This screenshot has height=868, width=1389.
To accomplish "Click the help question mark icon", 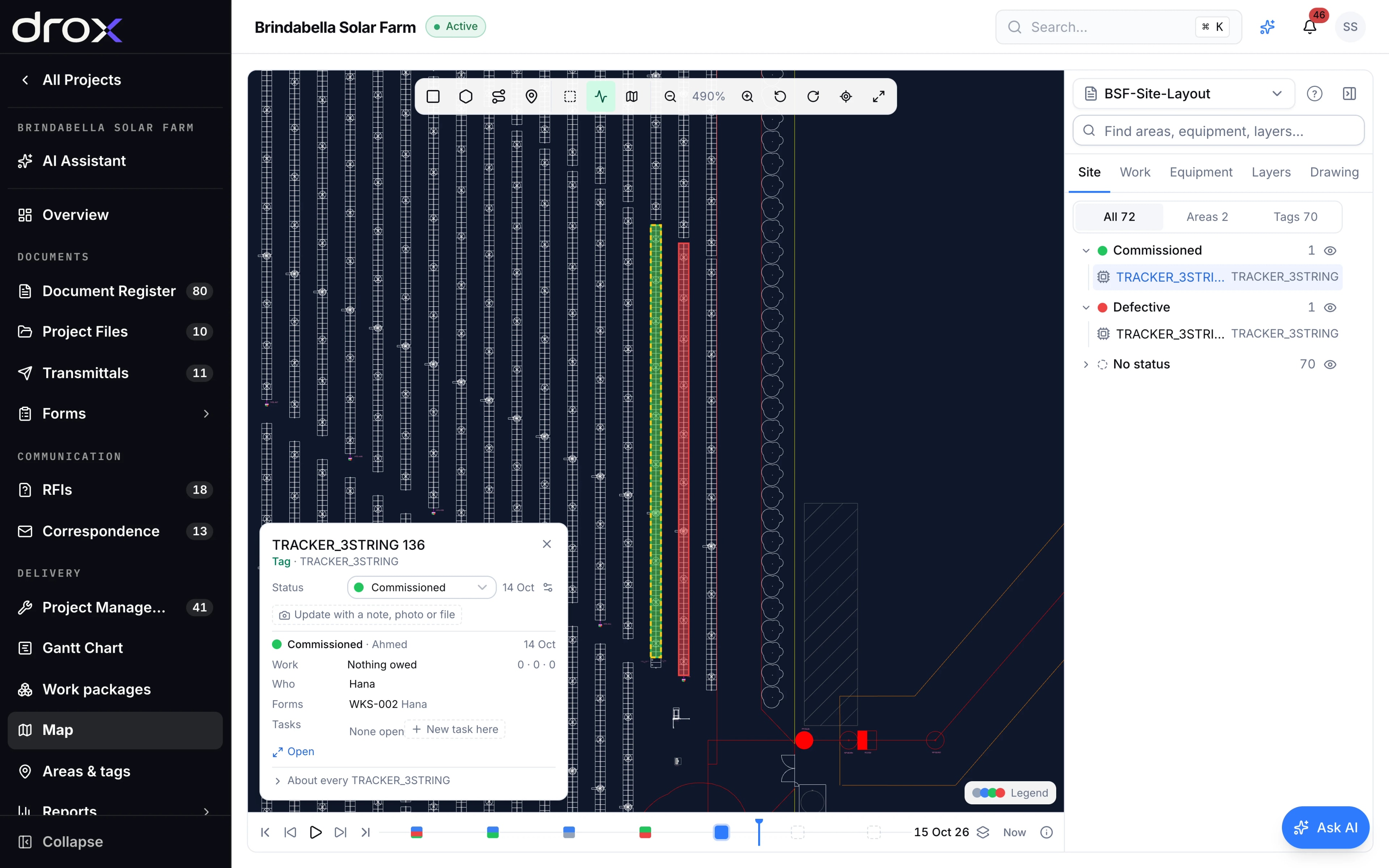I will 1314,94.
